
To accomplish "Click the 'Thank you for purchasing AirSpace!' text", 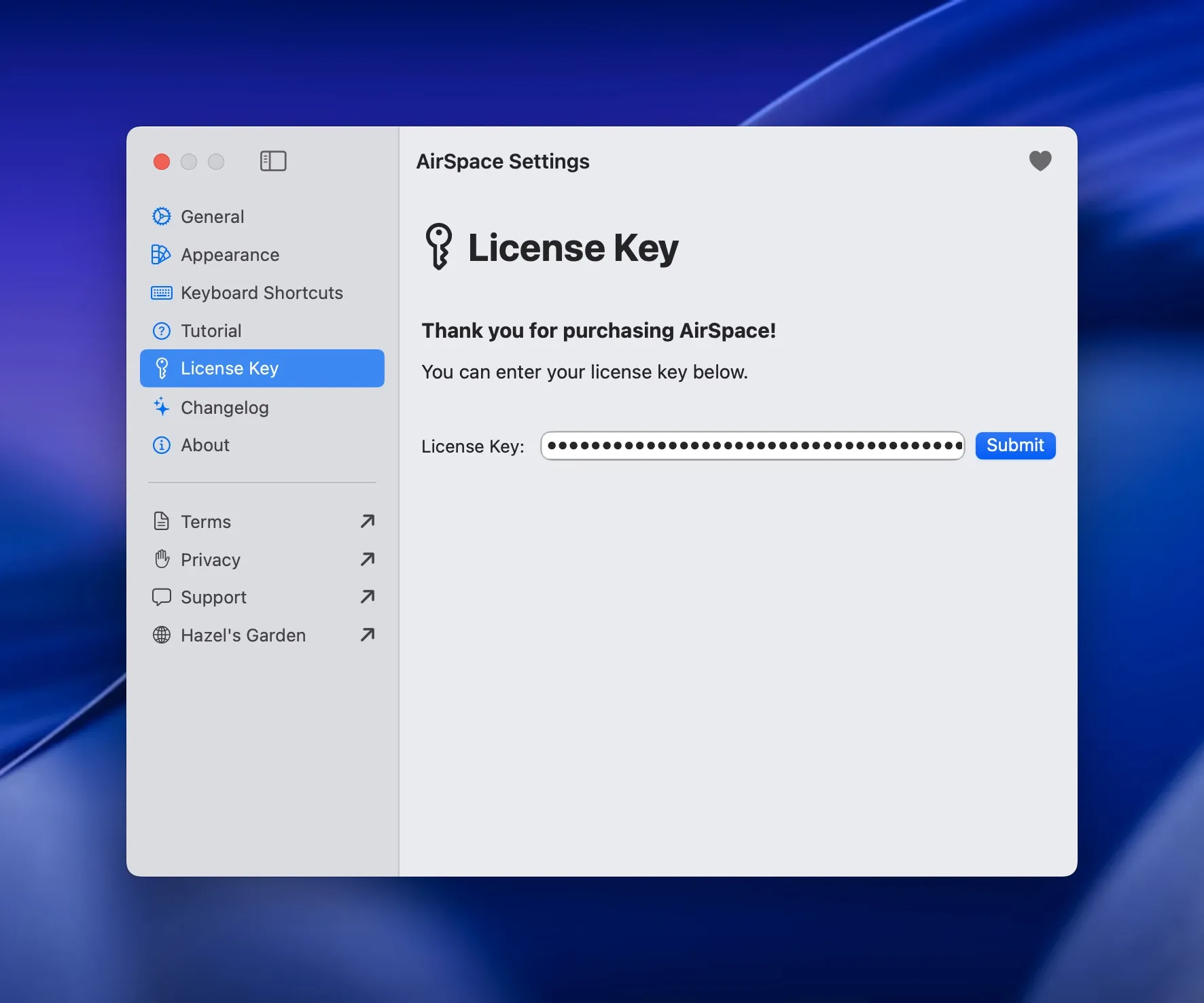I will [599, 330].
